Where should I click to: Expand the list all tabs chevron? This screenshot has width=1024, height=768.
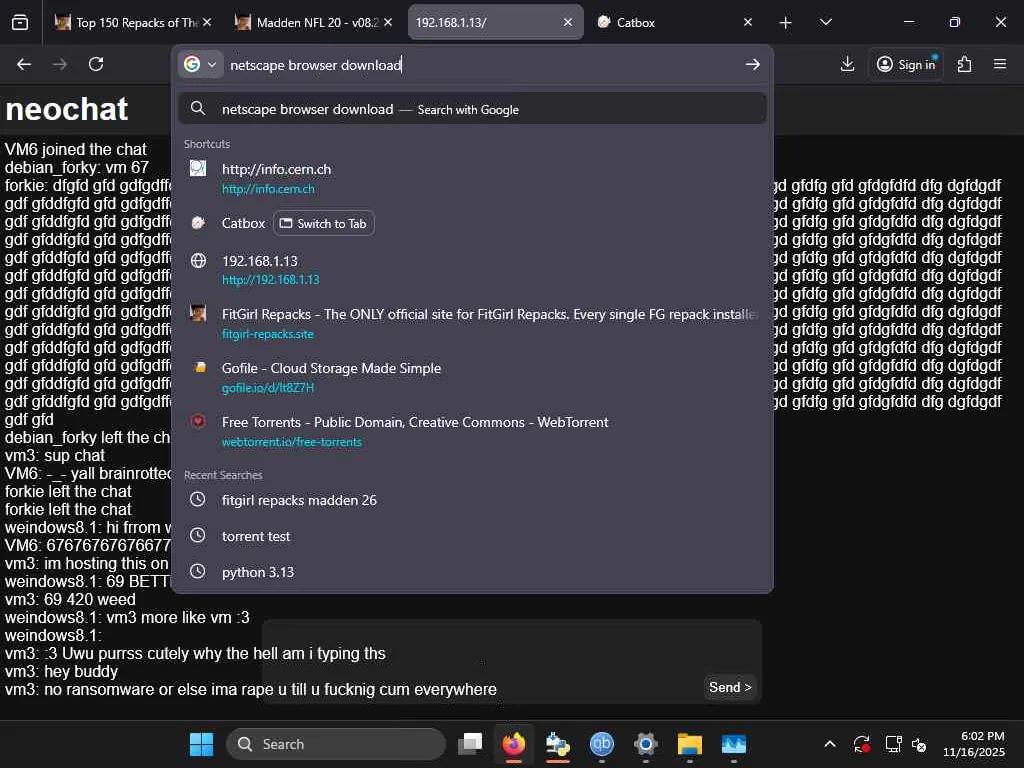825,22
